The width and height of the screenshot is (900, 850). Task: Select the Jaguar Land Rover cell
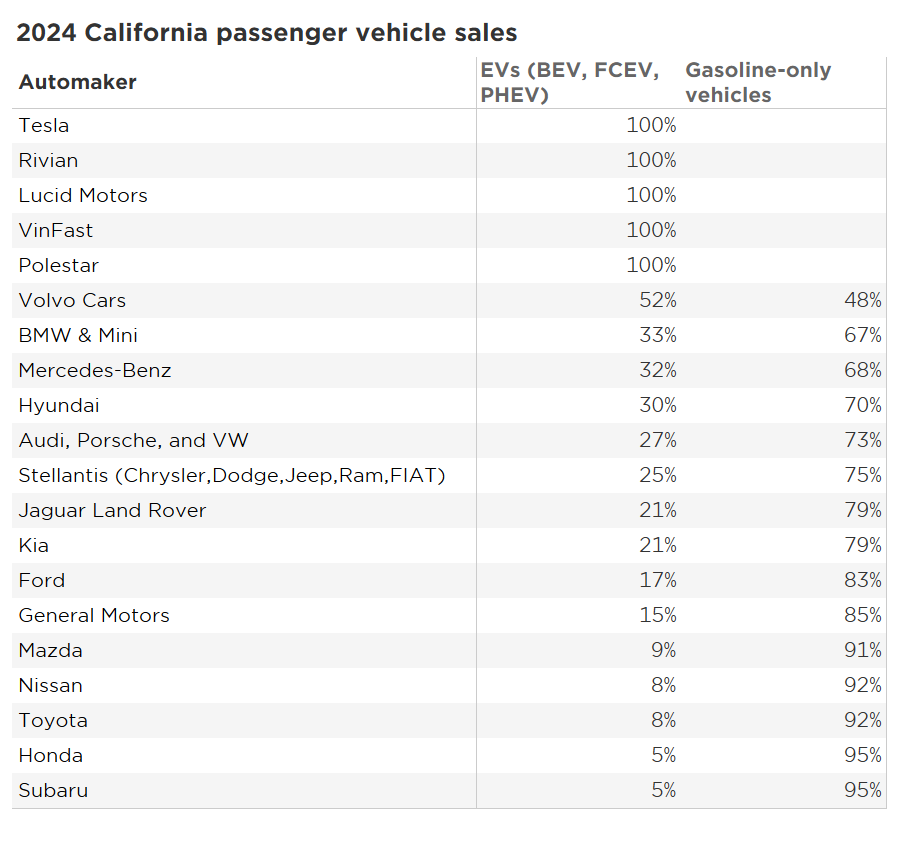pyautogui.click(x=112, y=510)
